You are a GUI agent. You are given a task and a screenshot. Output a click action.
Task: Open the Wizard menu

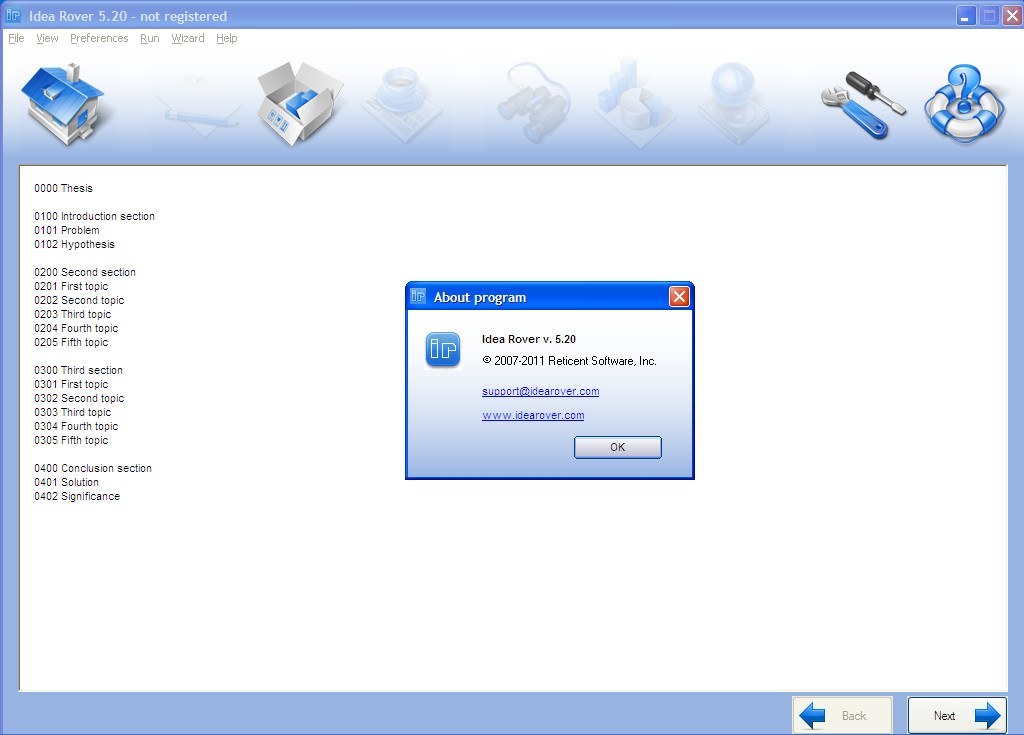point(188,38)
